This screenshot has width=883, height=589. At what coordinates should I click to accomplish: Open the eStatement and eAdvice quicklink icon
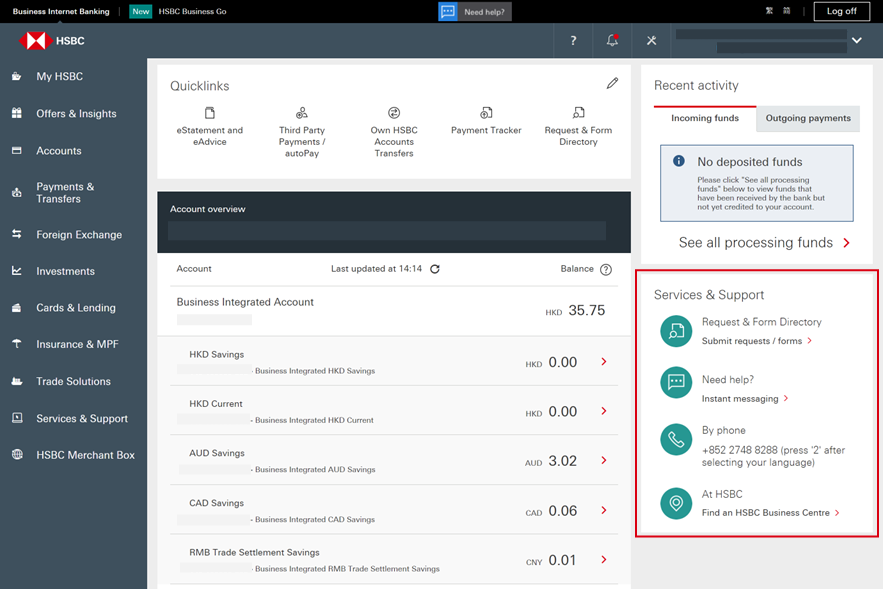coord(209,113)
